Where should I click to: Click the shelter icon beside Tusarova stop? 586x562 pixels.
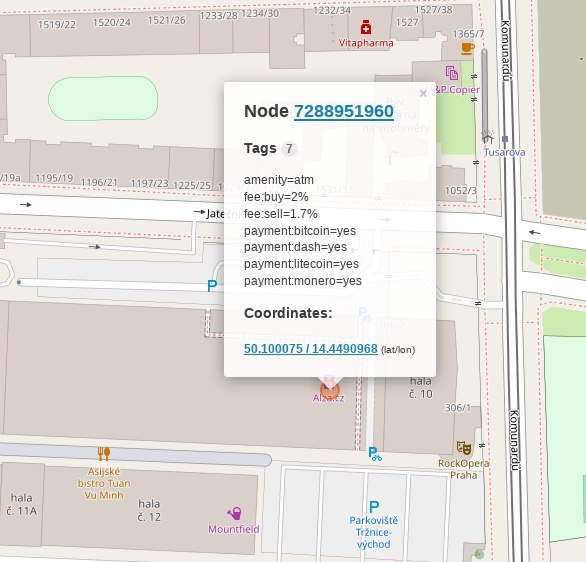(x=487, y=137)
